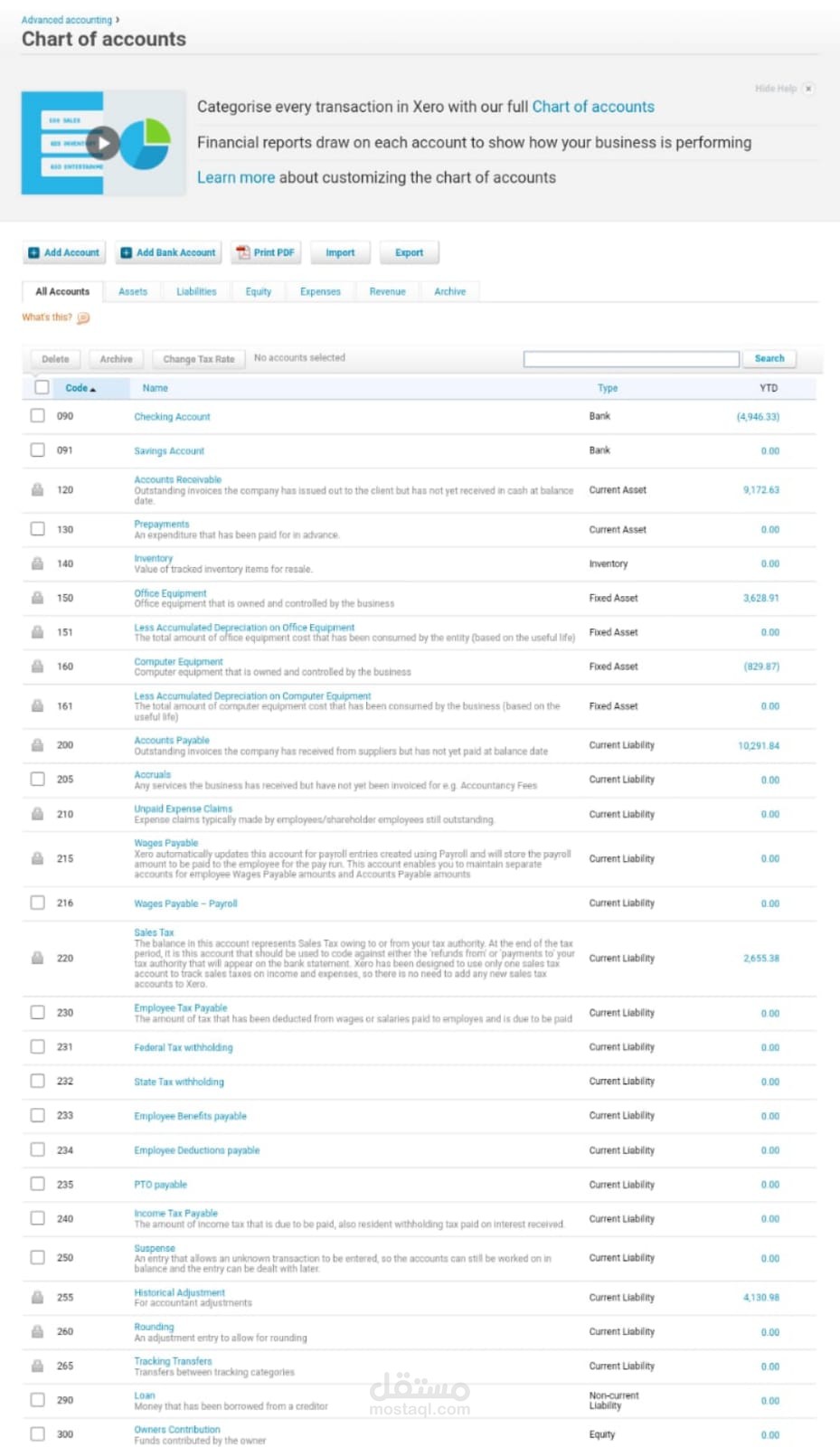840x1447 pixels.
Task: Check the box for account 232
Action: coord(38,1081)
